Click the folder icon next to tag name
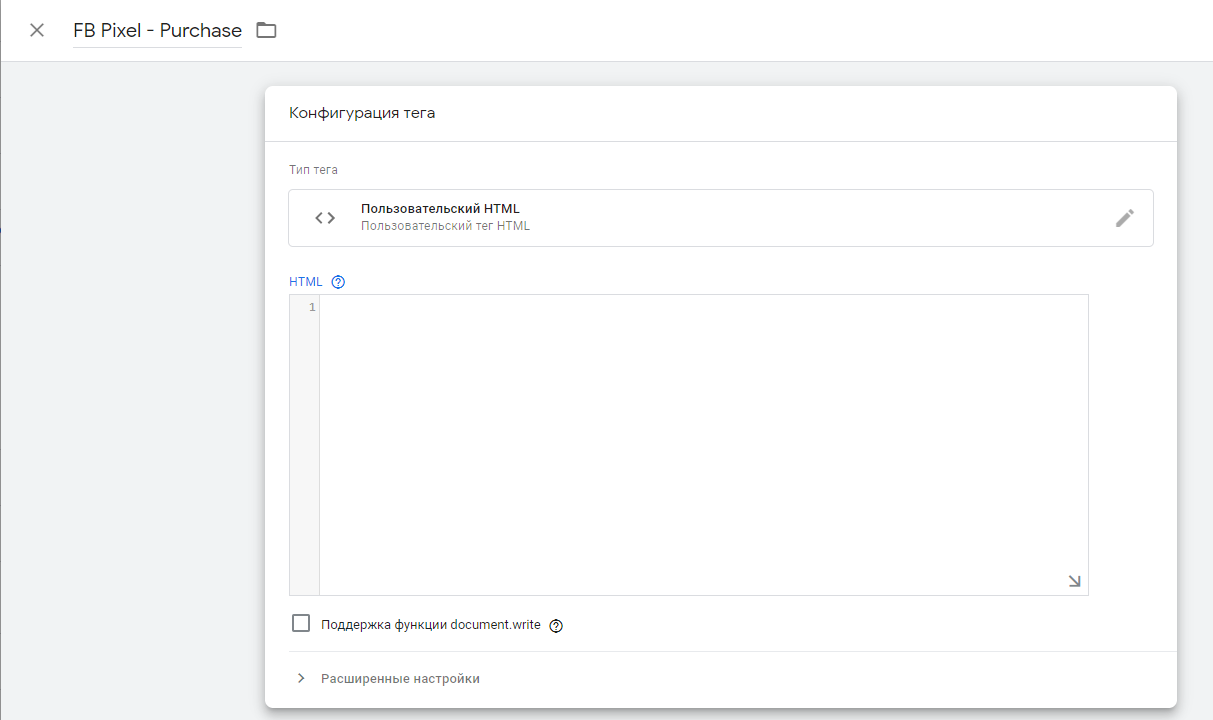The image size is (1213, 720). coord(266,30)
